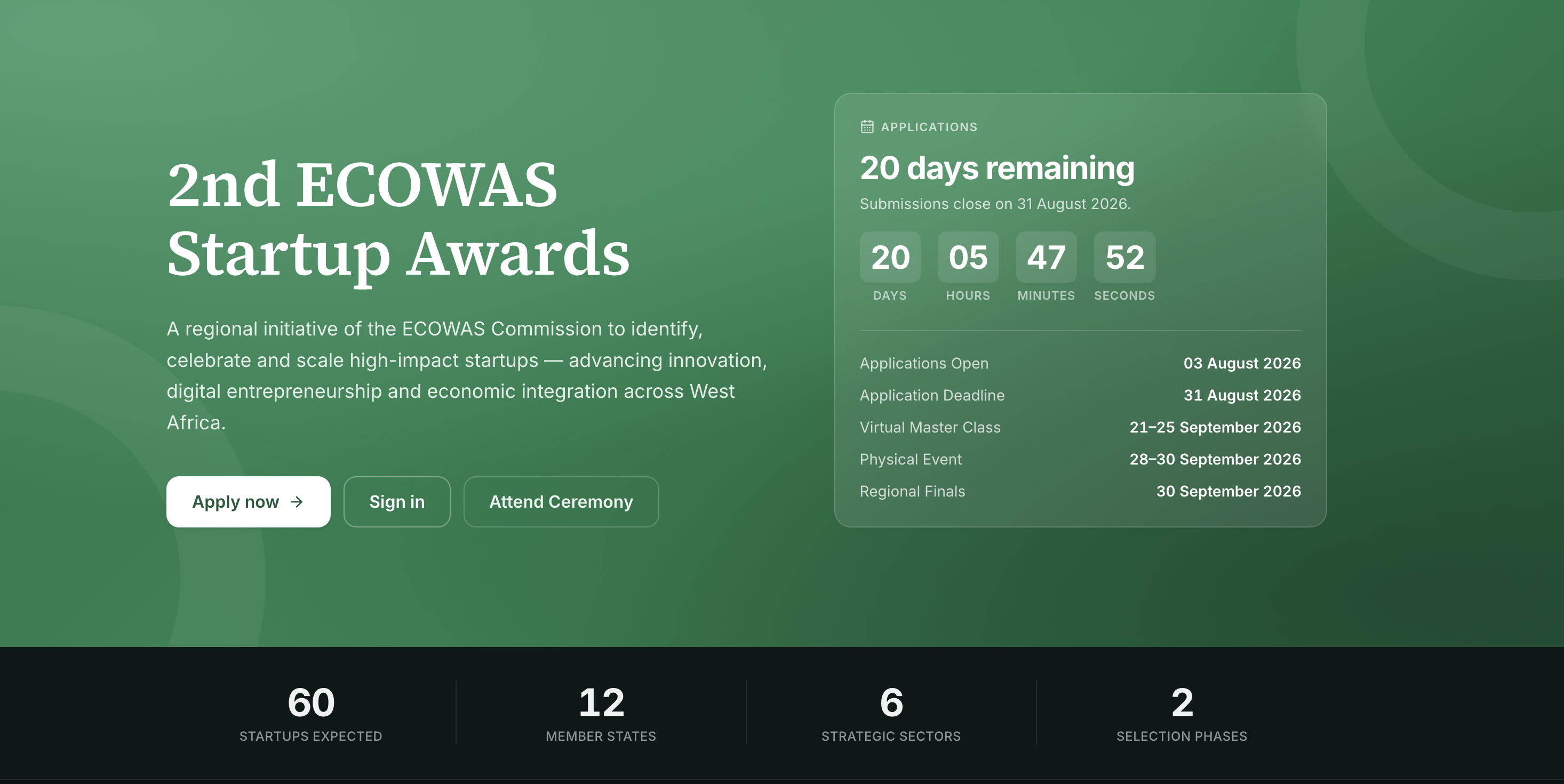Viewport: 1564px width, 784px height.
Task: Click the "12" member states statistic
Action: [601, 703]
